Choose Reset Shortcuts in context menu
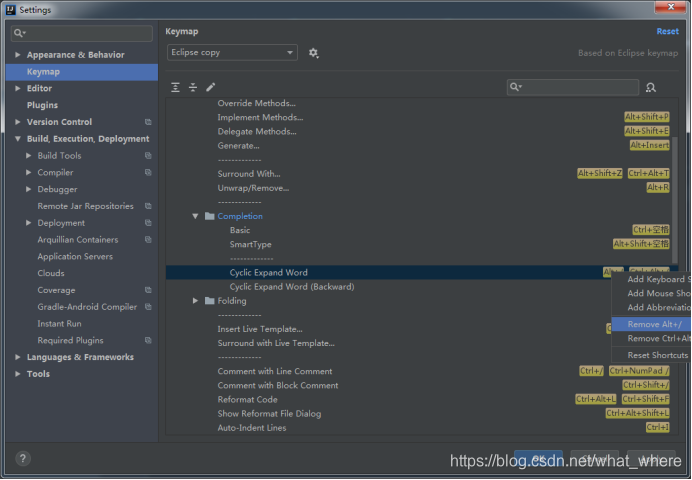692x480 pixels. [651, 355]
